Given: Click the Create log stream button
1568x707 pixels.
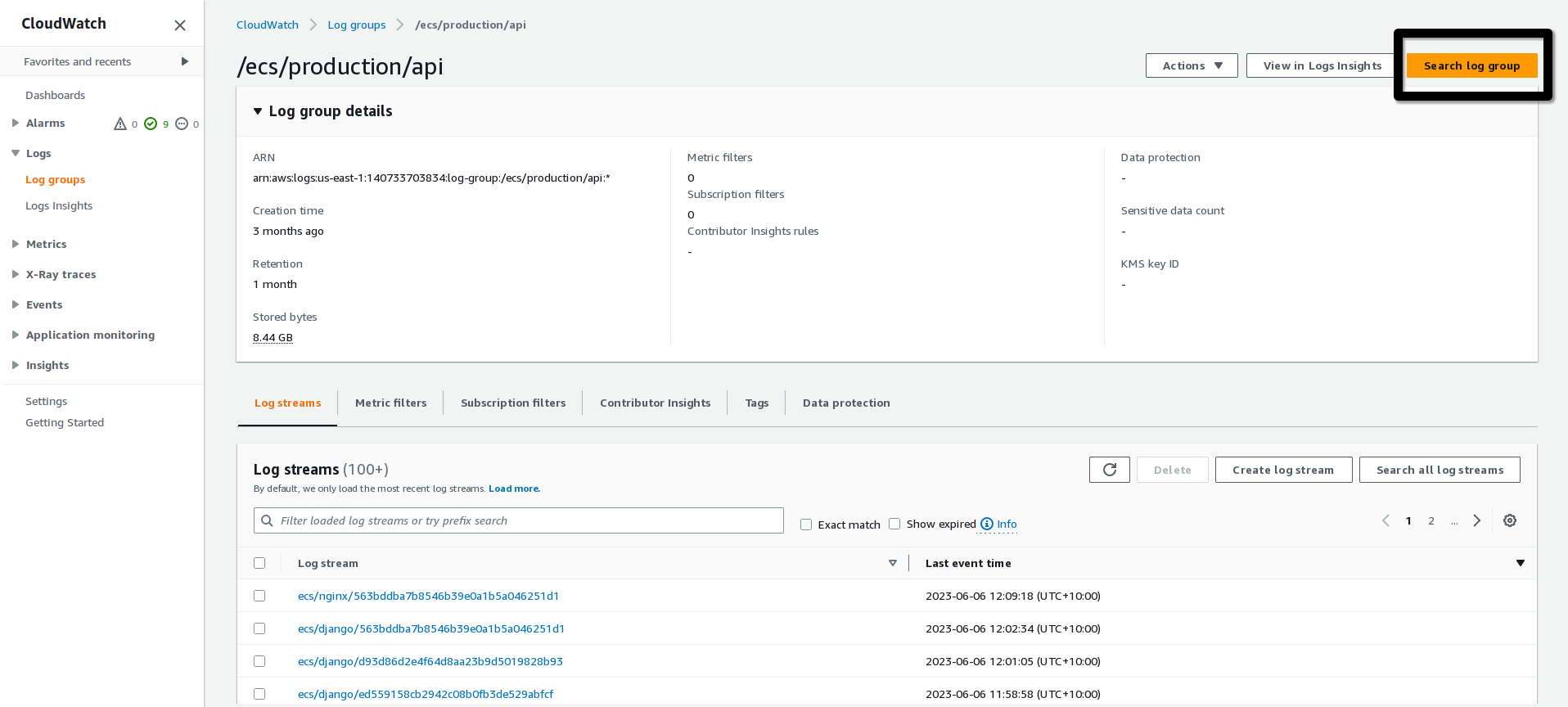Looking at the screenshot, I should (1283, 470).
